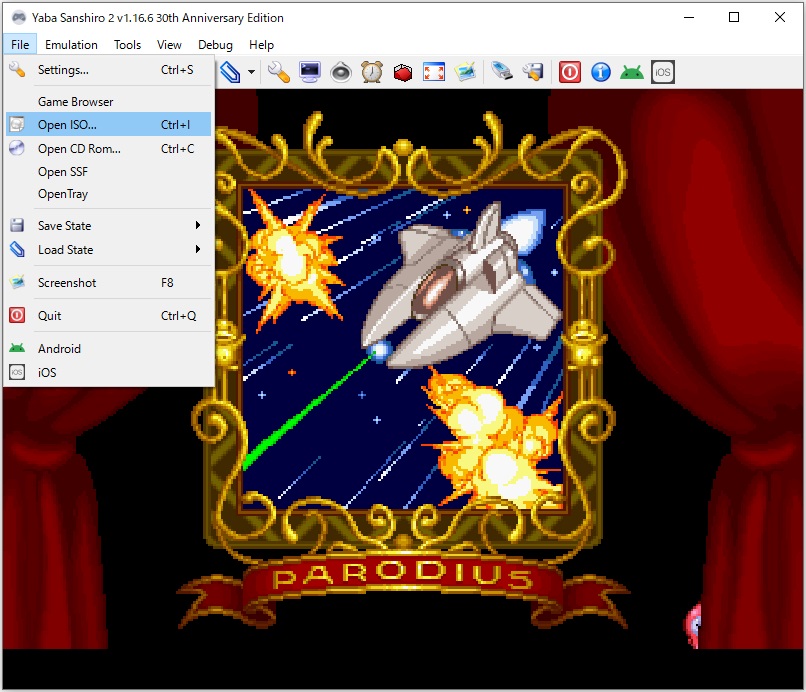The image size is (806, 692).
Task: Maximize the Yaba Sanshiro window
Action: [x=734, y=17]
